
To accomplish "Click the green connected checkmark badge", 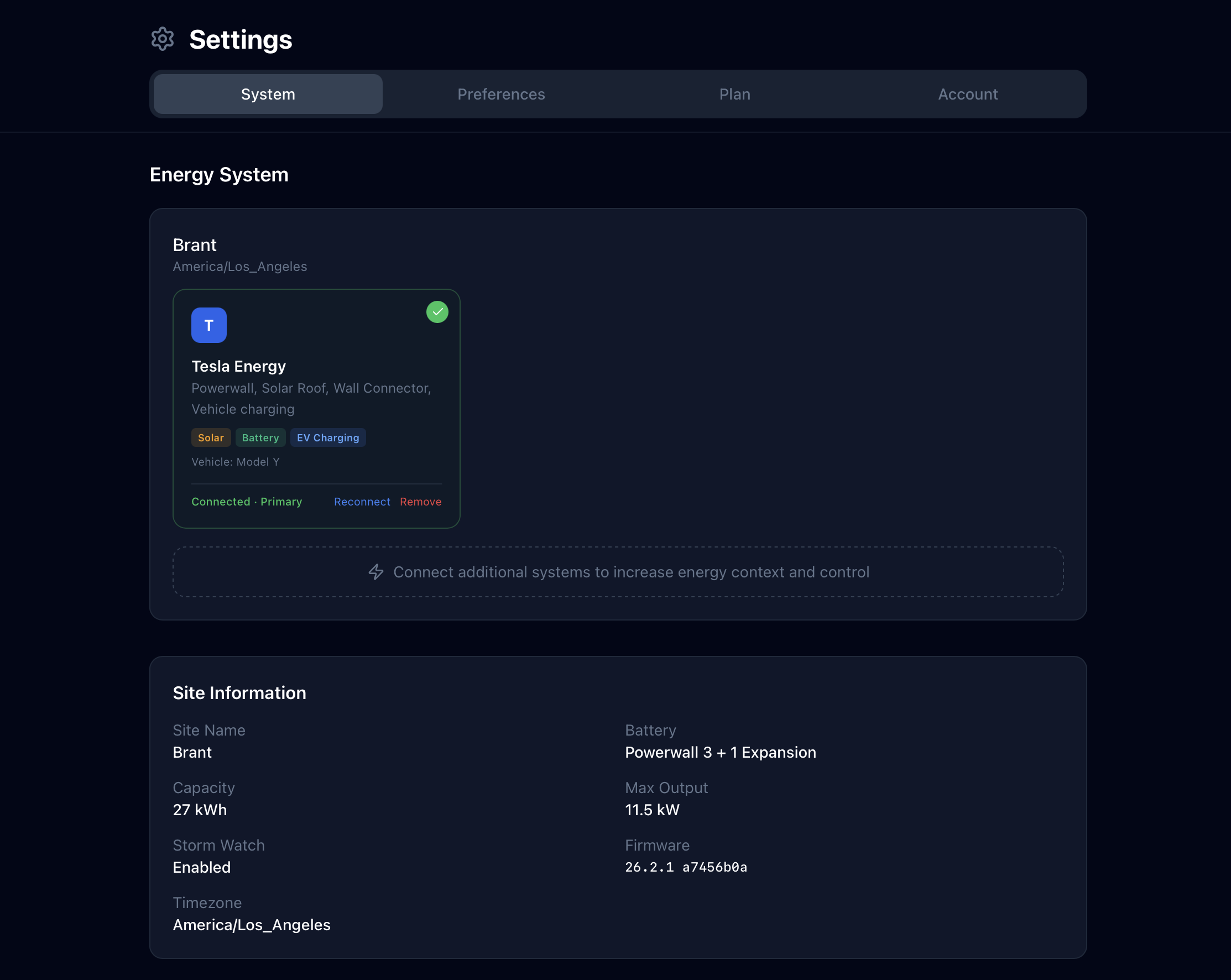I will [437, 312].
